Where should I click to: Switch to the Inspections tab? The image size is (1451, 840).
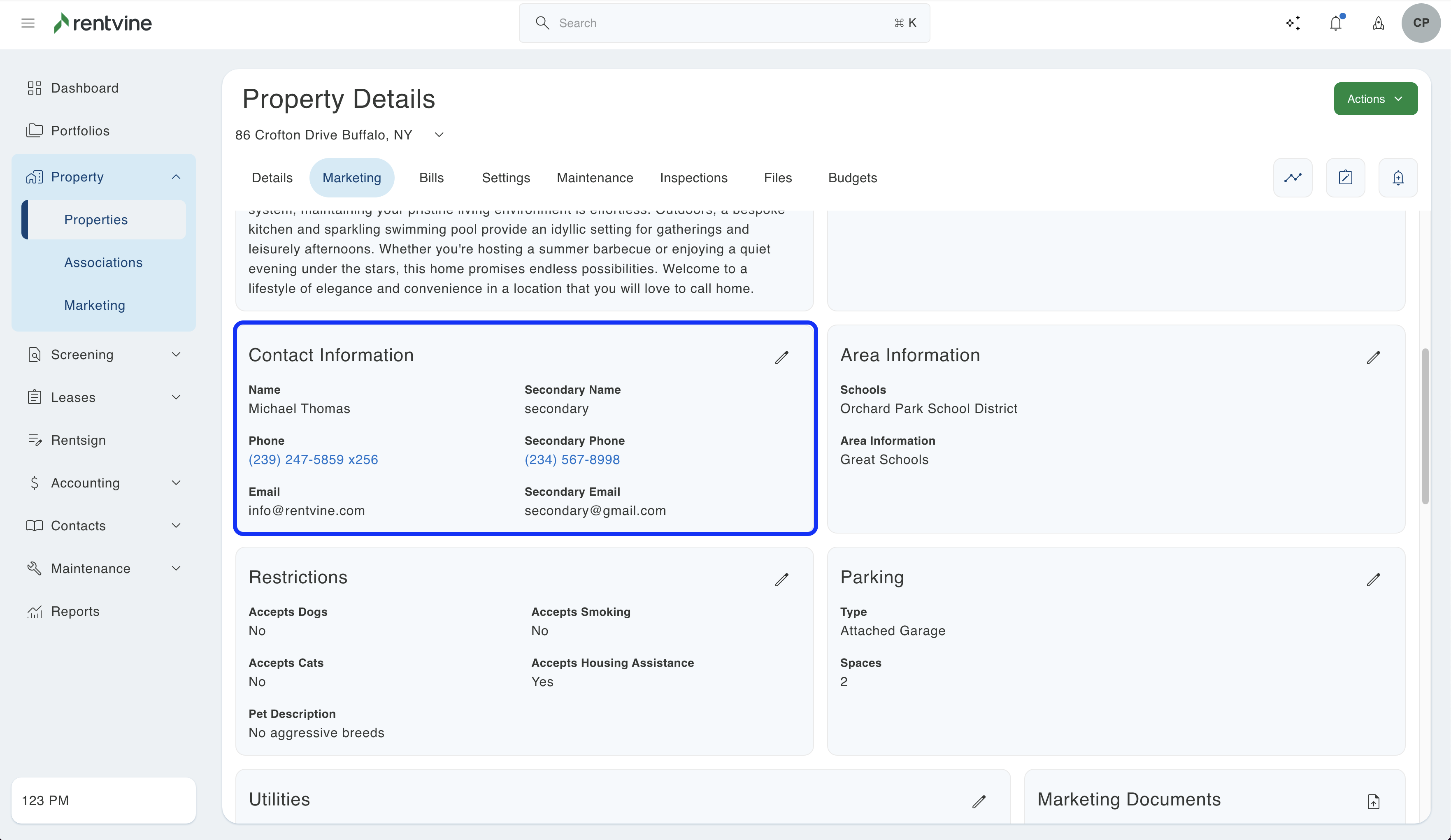(693, 177)
